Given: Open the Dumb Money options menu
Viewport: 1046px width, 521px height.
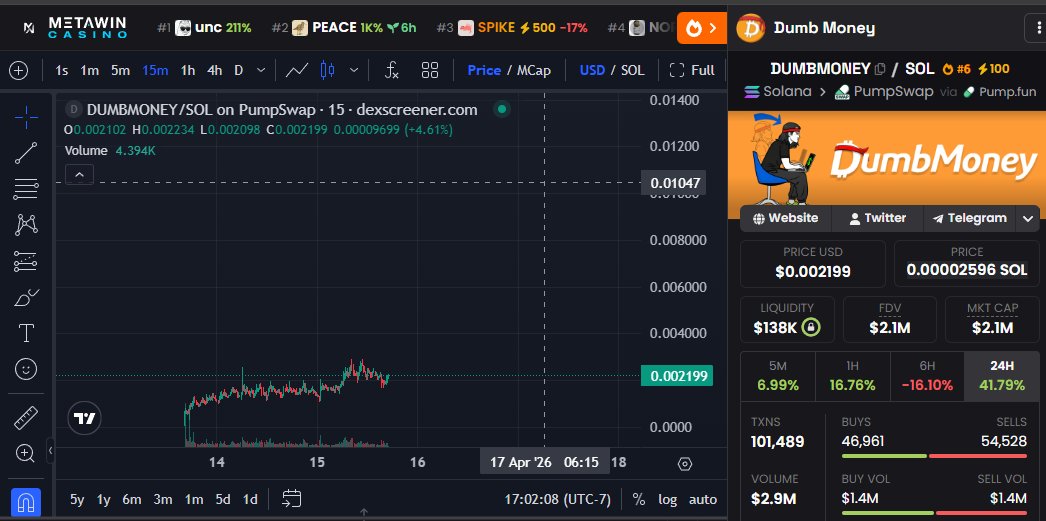Looking at the screenshot, I should click(x=1035, y=28).
